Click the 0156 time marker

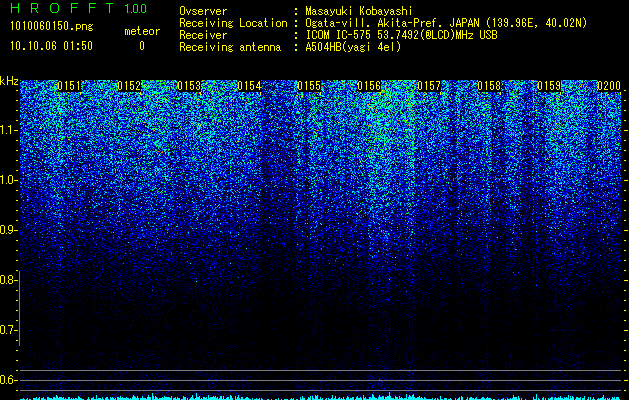(369, 86)
